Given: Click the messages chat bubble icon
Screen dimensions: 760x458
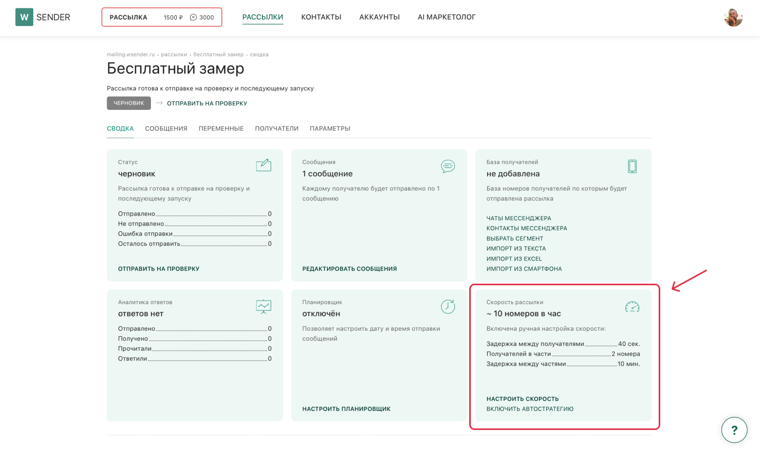Looking at the screenshot, I should point(448,166).
